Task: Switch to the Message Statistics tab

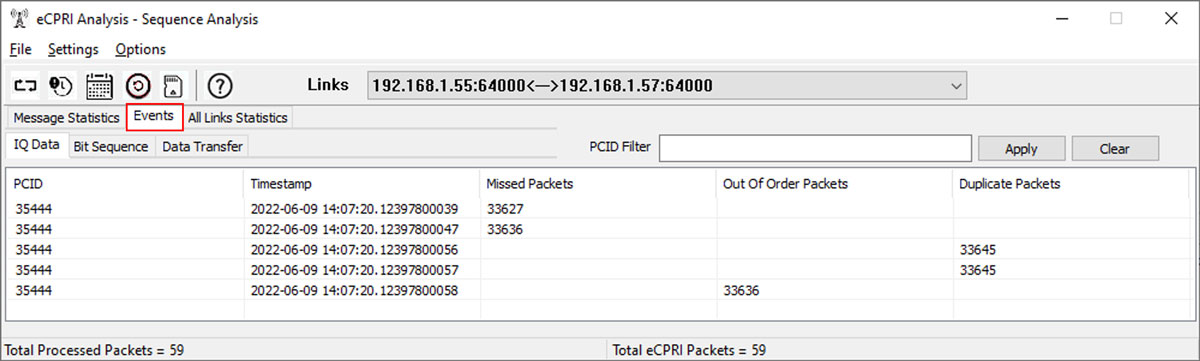Action: [x=66, y=118]
